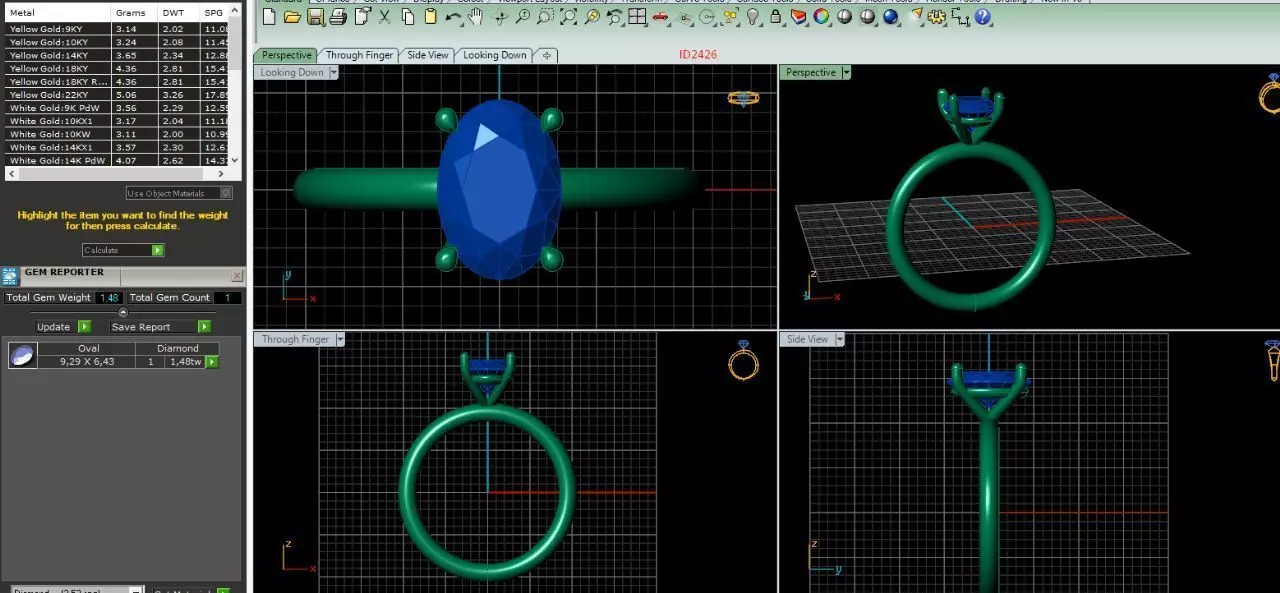
Task: Click the Total Gem Count value field
Action: [227, 297]
